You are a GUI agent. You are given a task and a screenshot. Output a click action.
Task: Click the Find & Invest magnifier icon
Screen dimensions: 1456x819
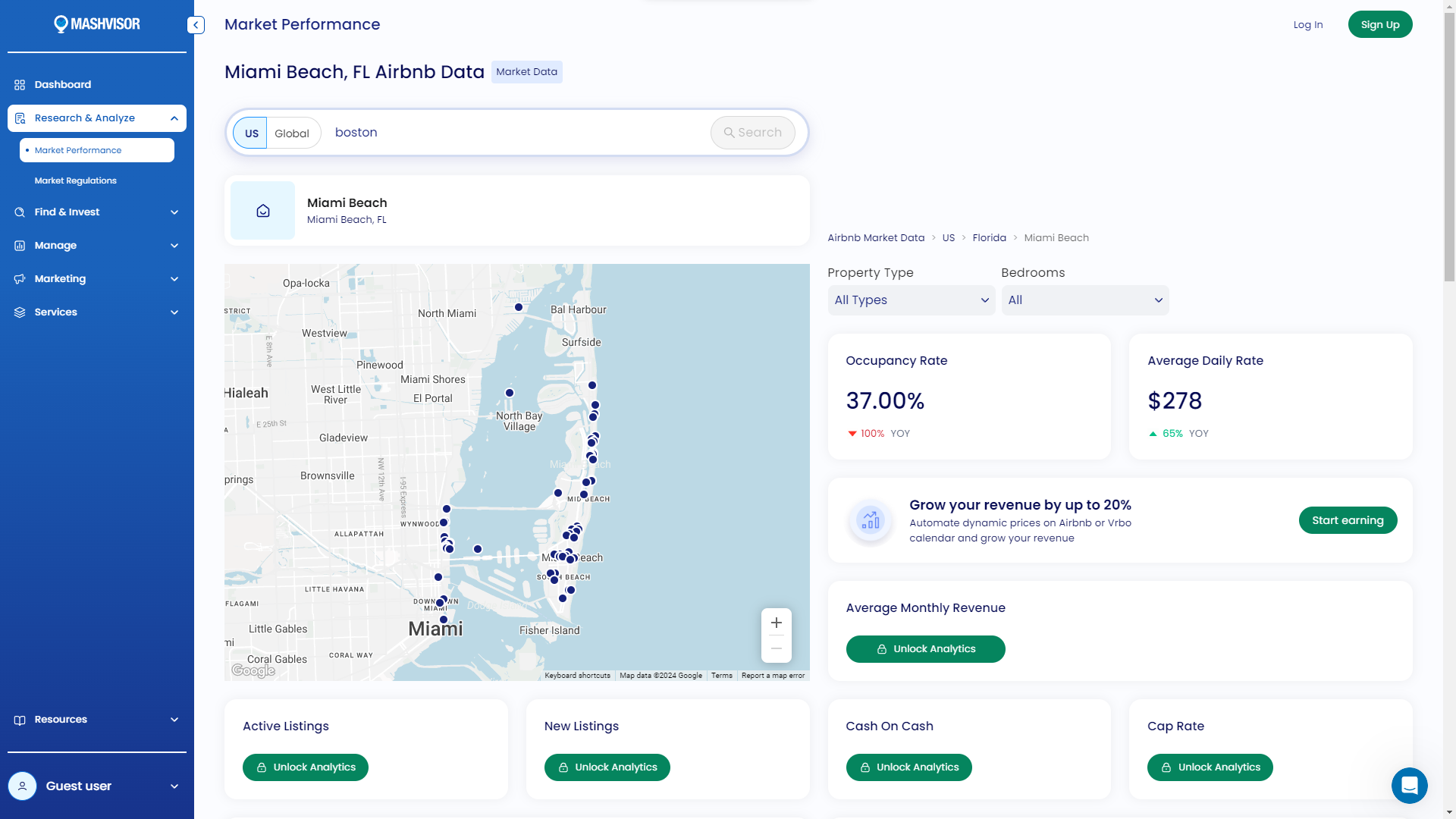pos(20,212)
